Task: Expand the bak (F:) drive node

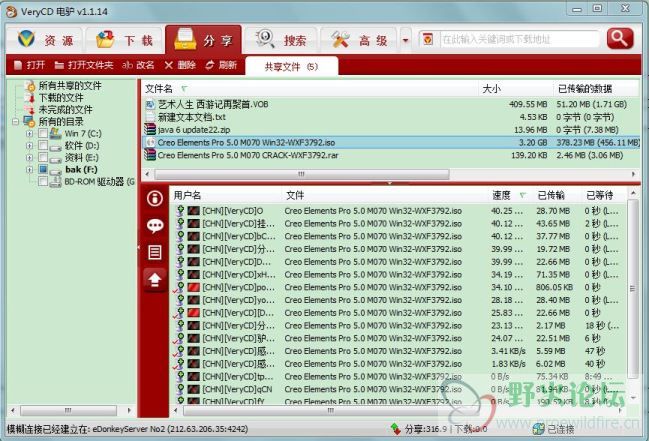Action: coord(29,170)
